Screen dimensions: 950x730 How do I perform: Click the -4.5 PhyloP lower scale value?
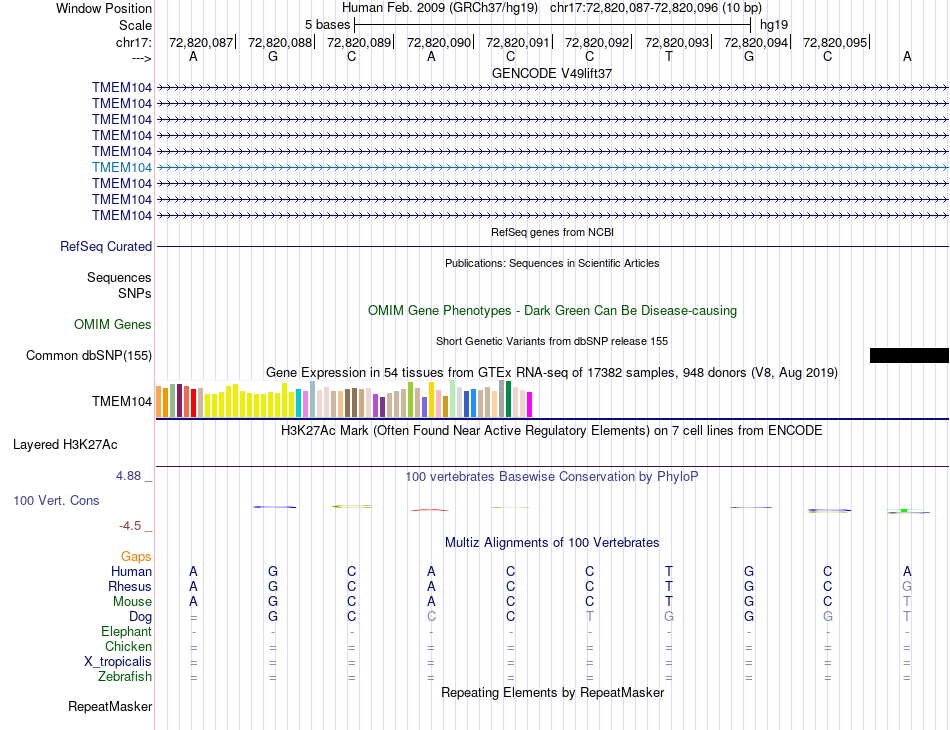tap(130, 526)
